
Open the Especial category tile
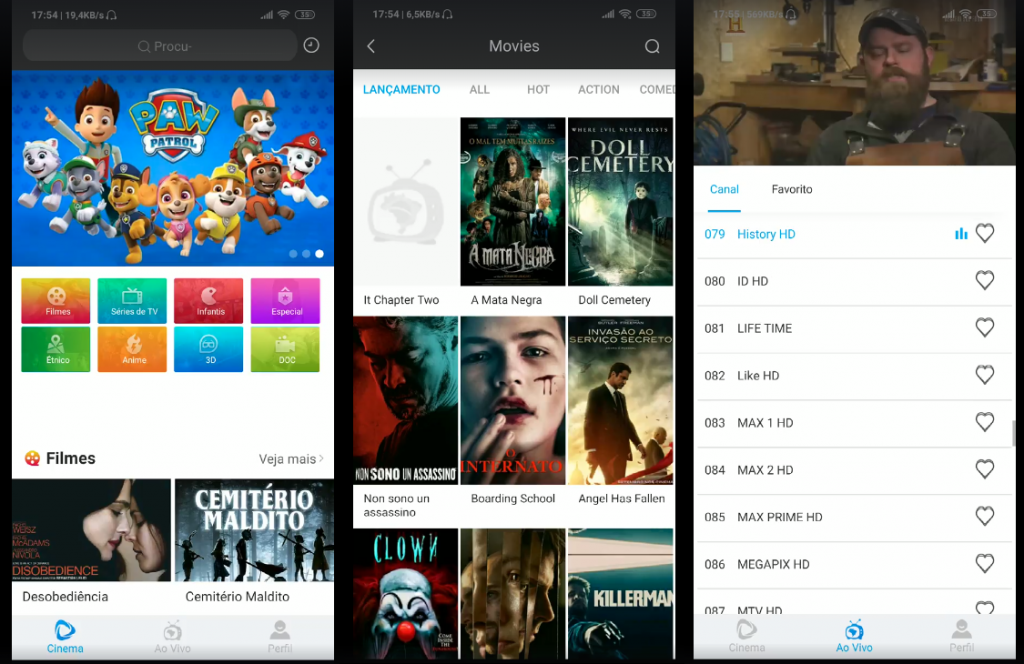[x=285, y=300]
